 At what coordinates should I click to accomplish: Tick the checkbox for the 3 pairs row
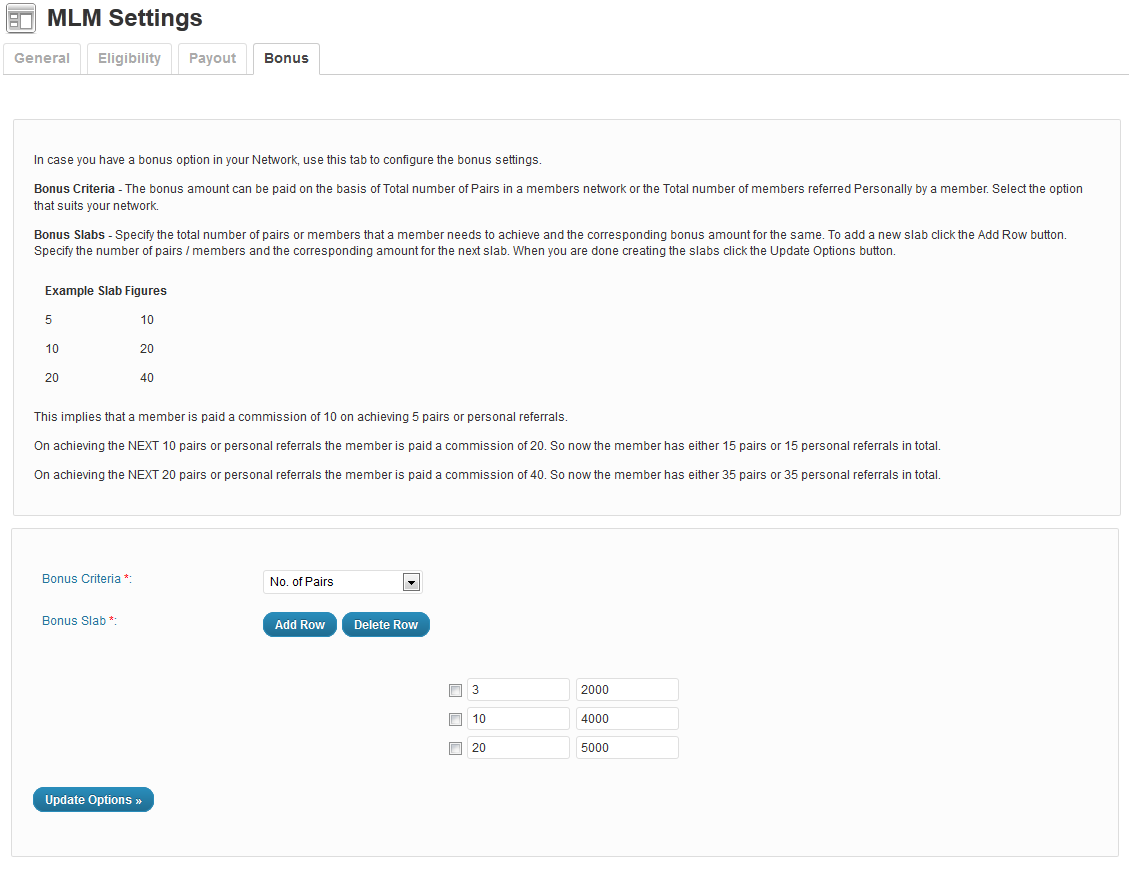click(x=455, y=691)
